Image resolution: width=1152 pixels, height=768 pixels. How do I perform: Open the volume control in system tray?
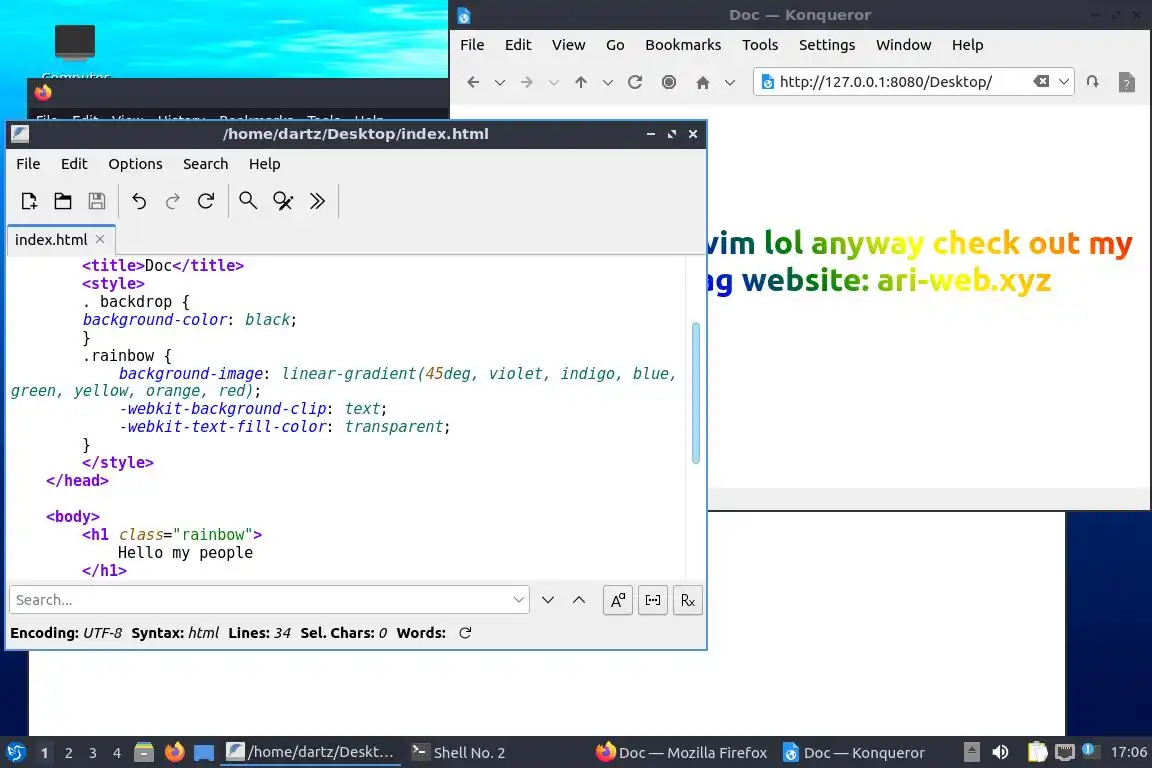pos(1000,752)
